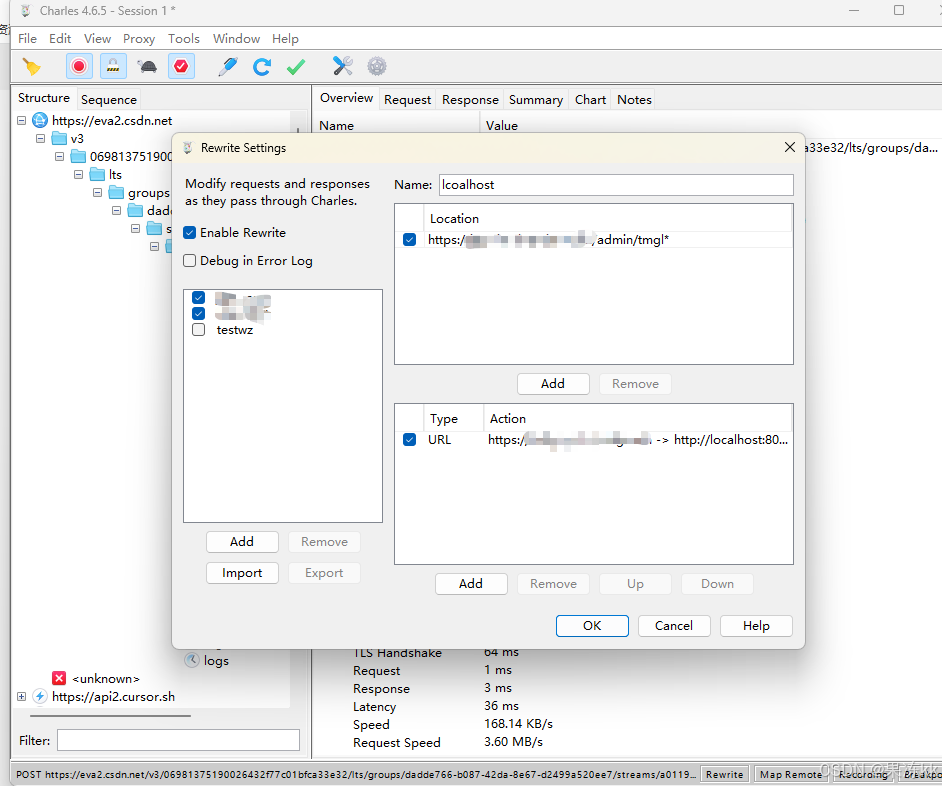Open Settings gear icon in toolbar
This screenshot has height=786, width=942.
[377, 66]
